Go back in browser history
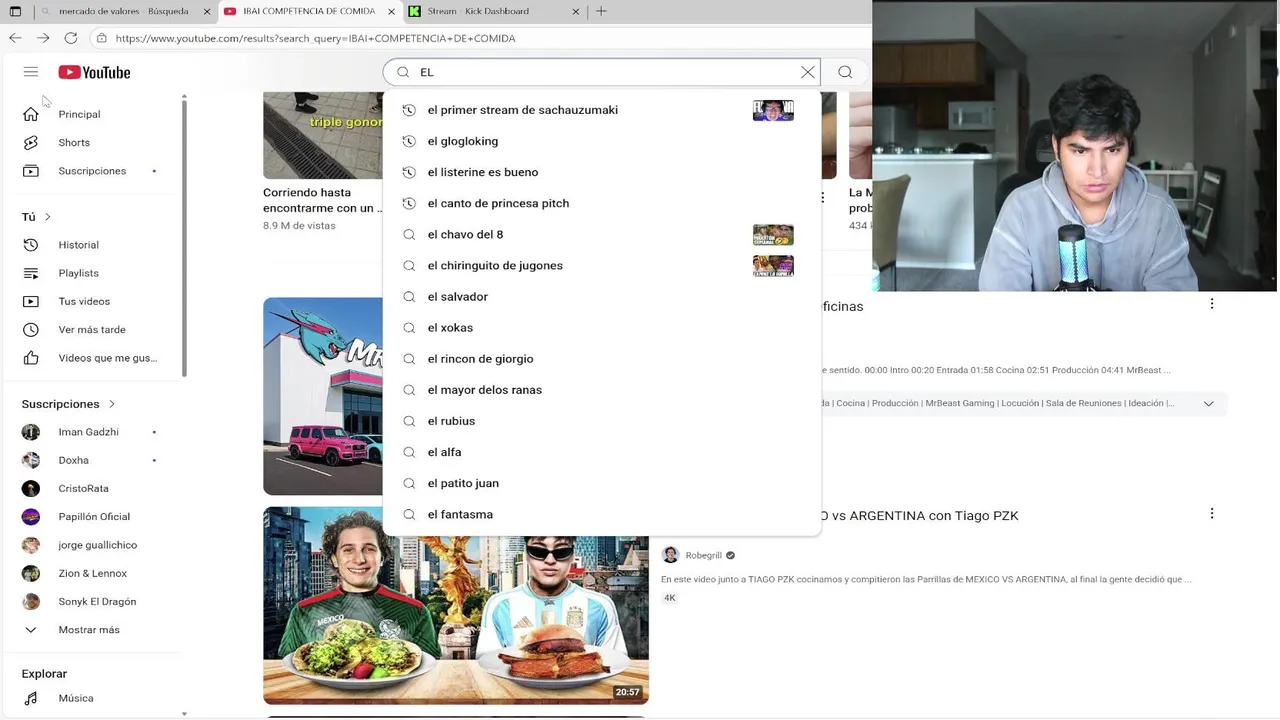 (15, 38)
